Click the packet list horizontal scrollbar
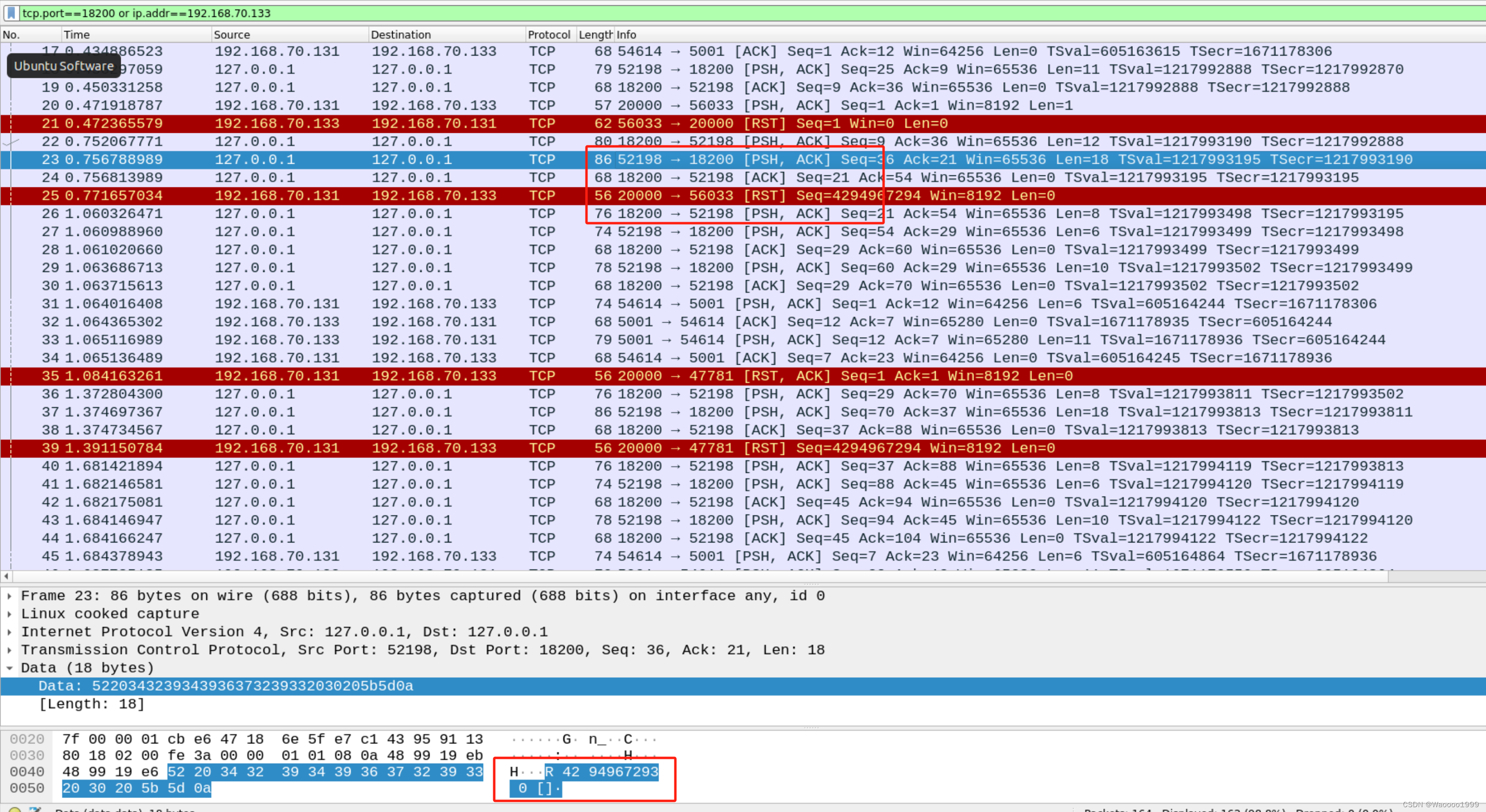This screenshot has height=812, width=1486. click(700, 576)
